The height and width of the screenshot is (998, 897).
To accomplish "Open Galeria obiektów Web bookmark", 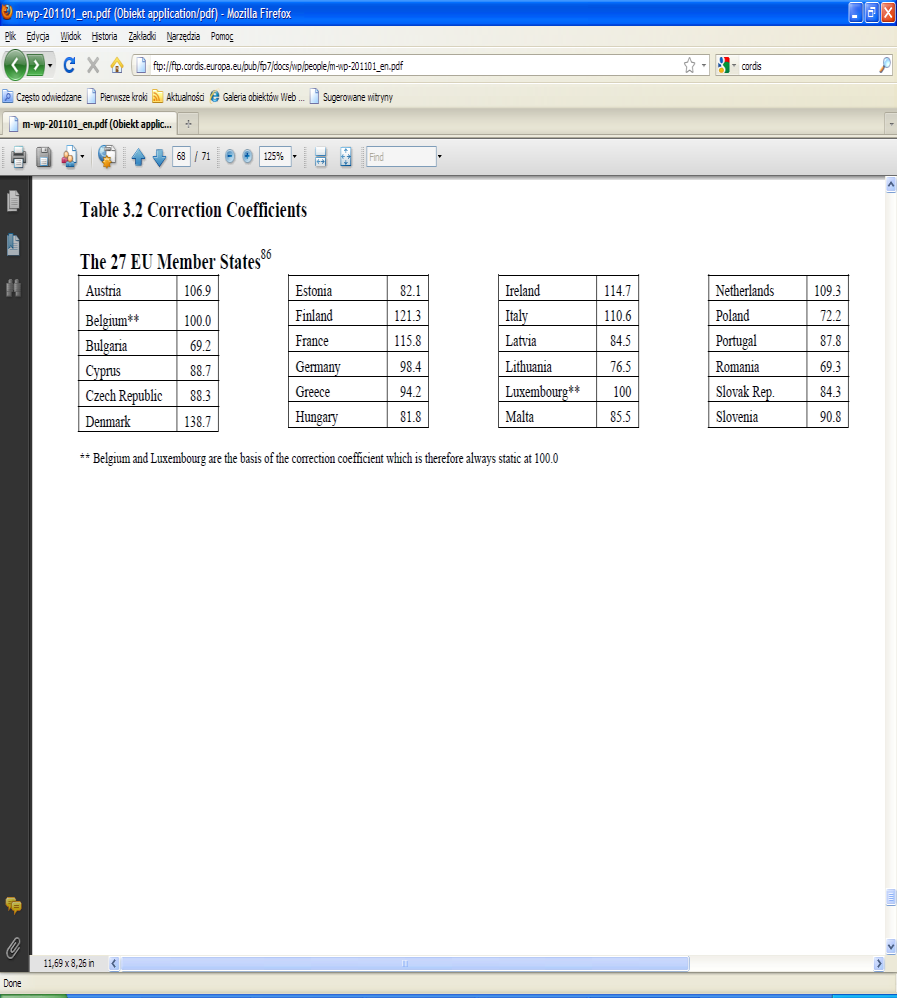I will point(257,97).
